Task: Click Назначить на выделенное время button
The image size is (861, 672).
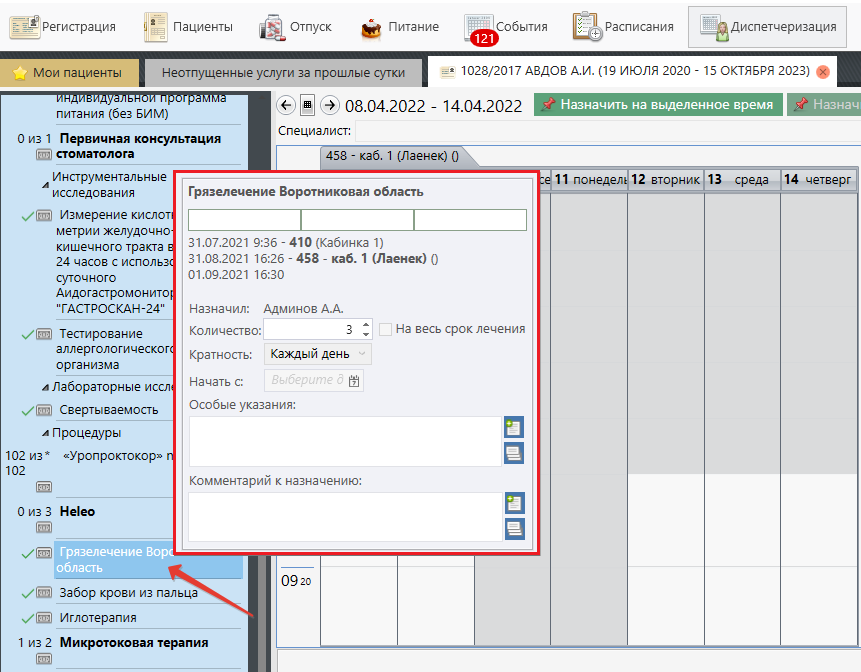Action: [x=657, y=104]
